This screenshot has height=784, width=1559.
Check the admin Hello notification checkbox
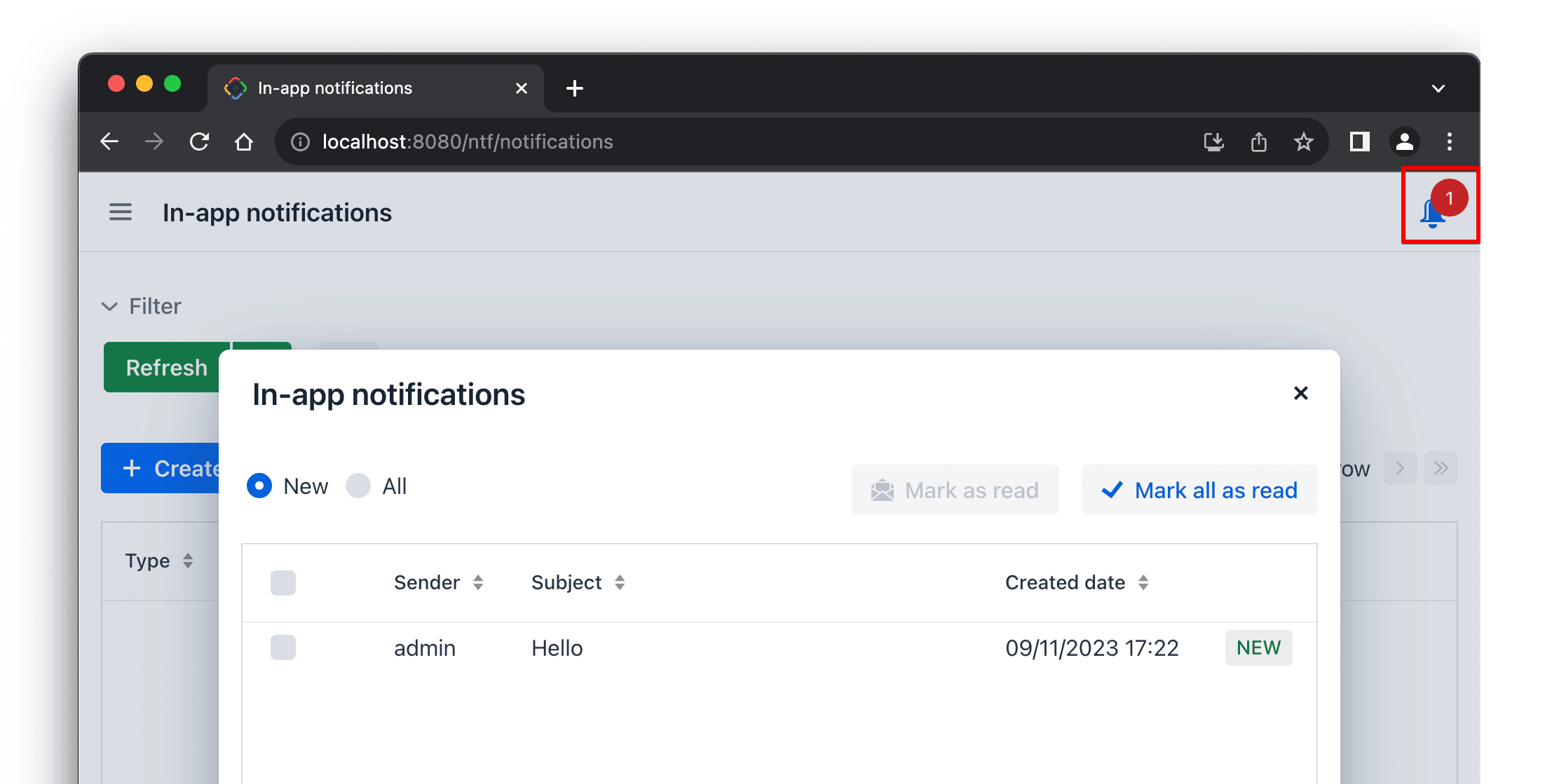(x=283, y=647)
